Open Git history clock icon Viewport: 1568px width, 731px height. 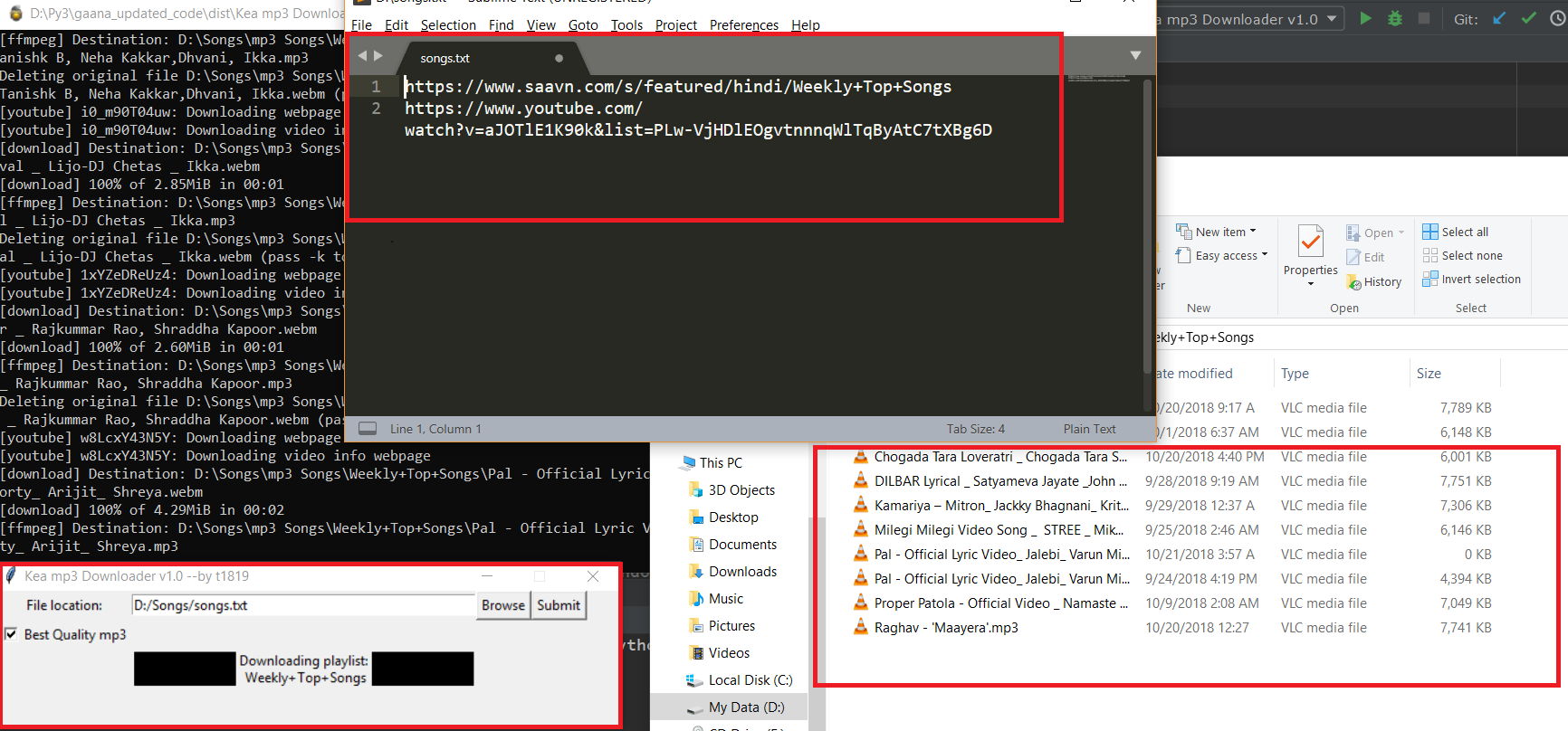click(x=1558, y=18)
